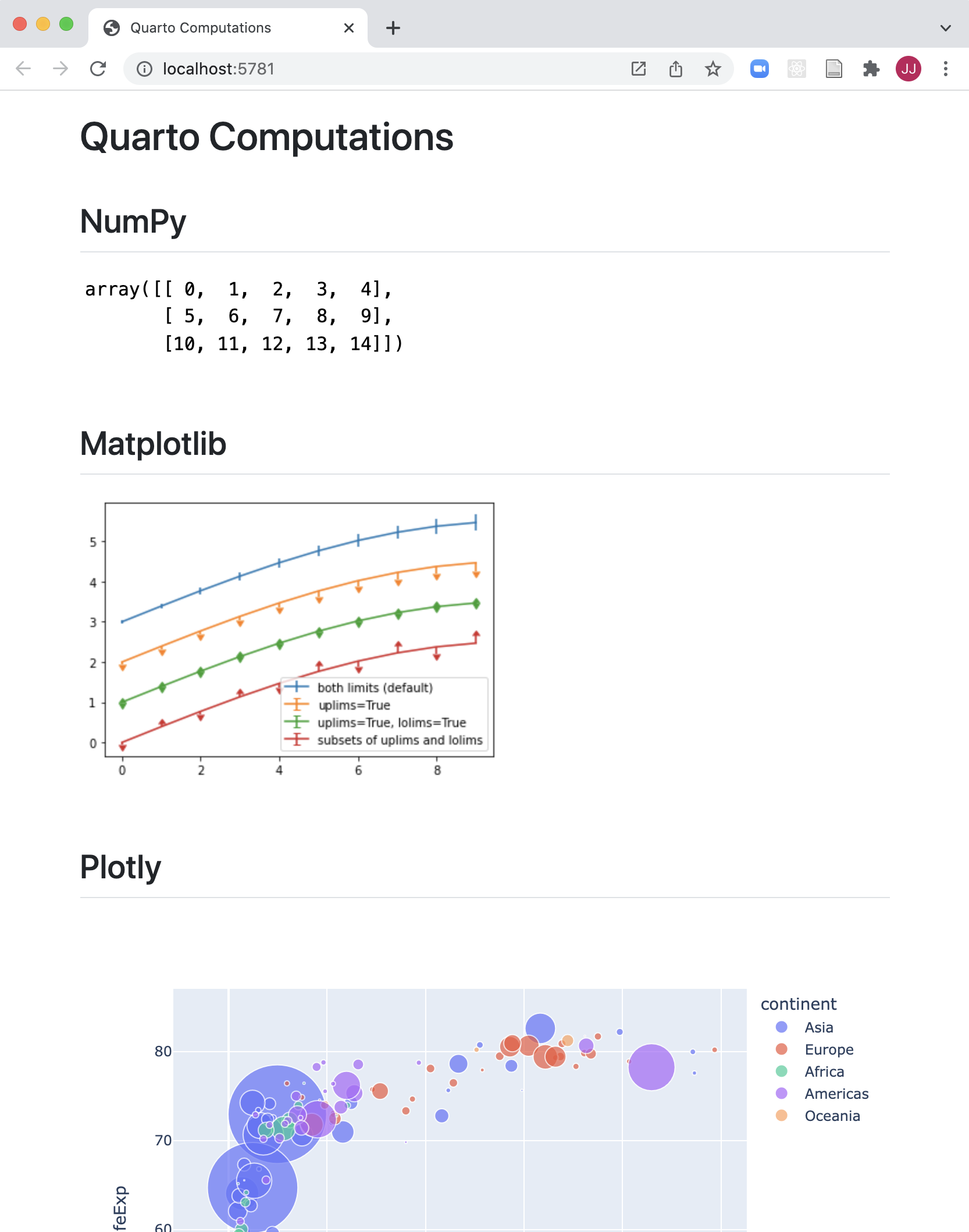Open the Extensions puzzle-piece icon
The height and width of the screenshot is (1232, 969).
pos(871,69)
